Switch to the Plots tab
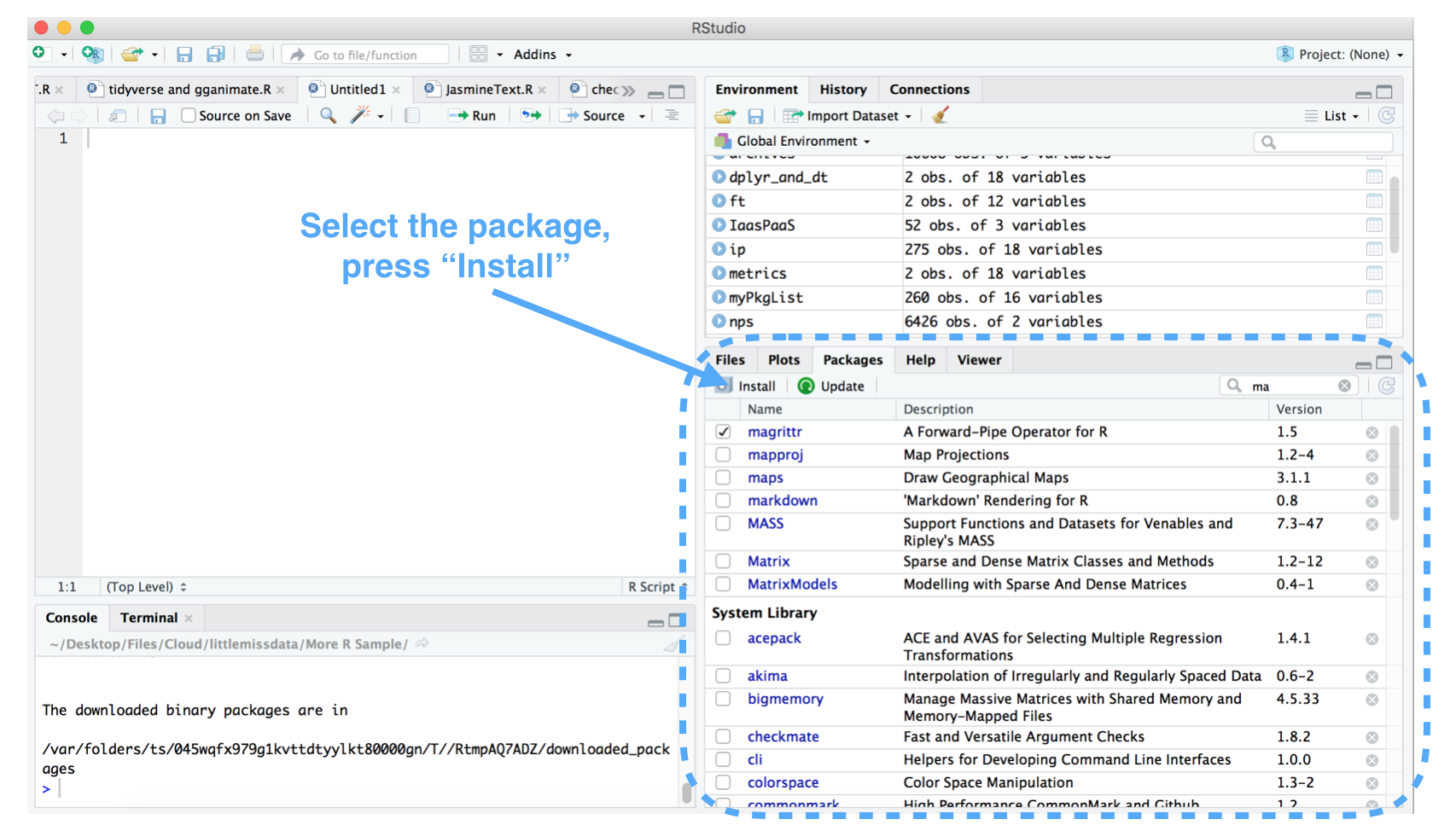This screenshot has width=1456, height=831. (783, 360)
